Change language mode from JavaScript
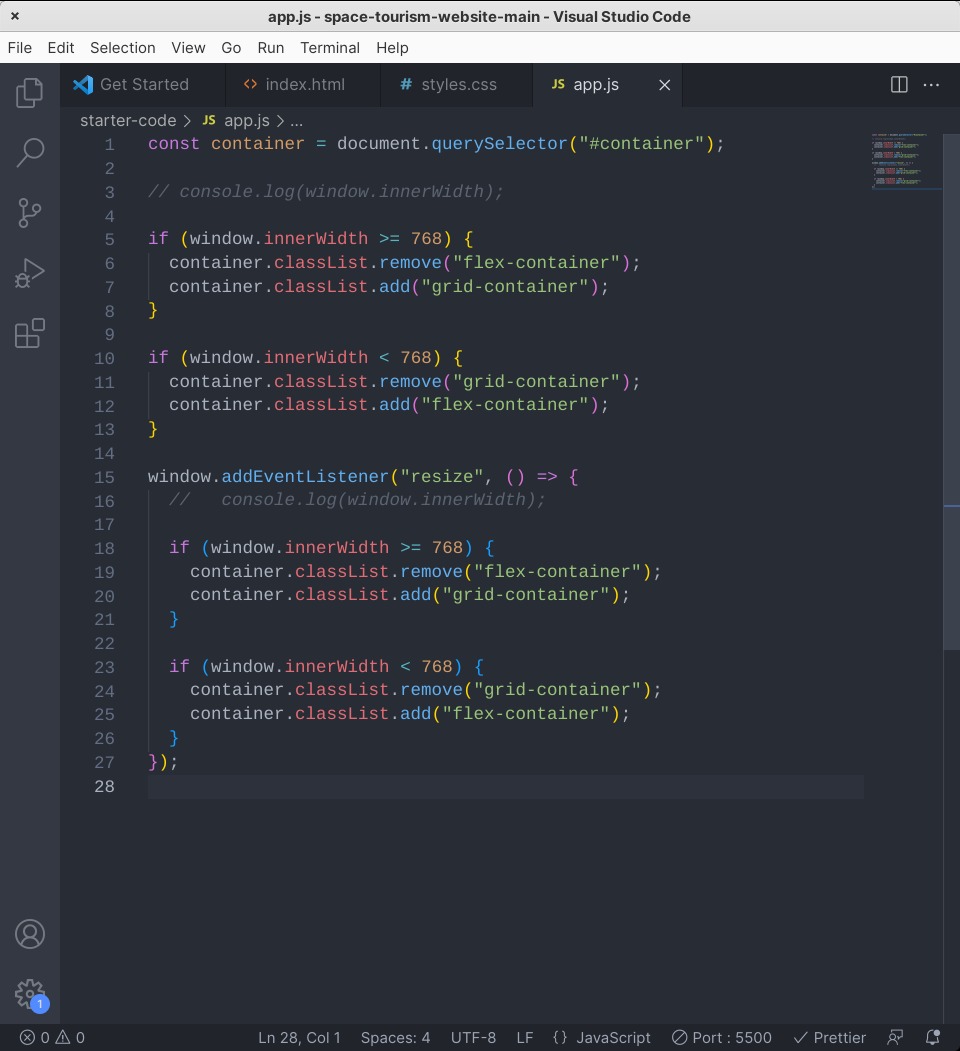960x1051 pixels. pos(601,1037)
